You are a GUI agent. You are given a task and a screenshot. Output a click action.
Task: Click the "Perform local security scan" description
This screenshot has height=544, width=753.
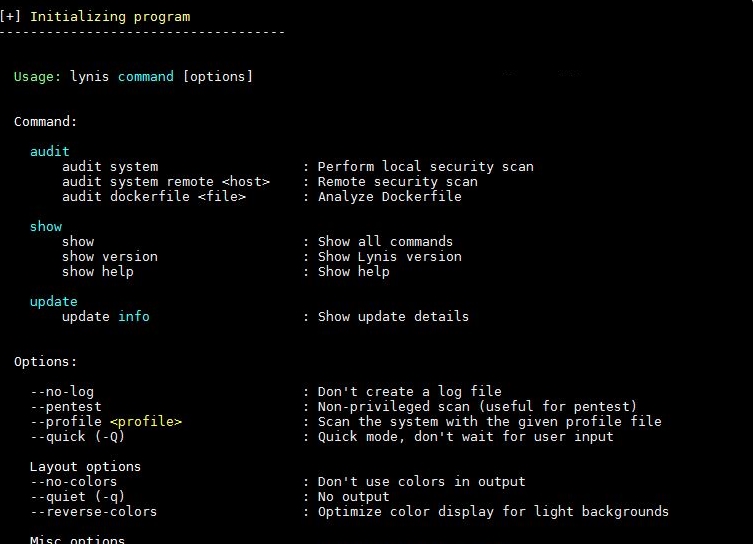click(426, 166)
